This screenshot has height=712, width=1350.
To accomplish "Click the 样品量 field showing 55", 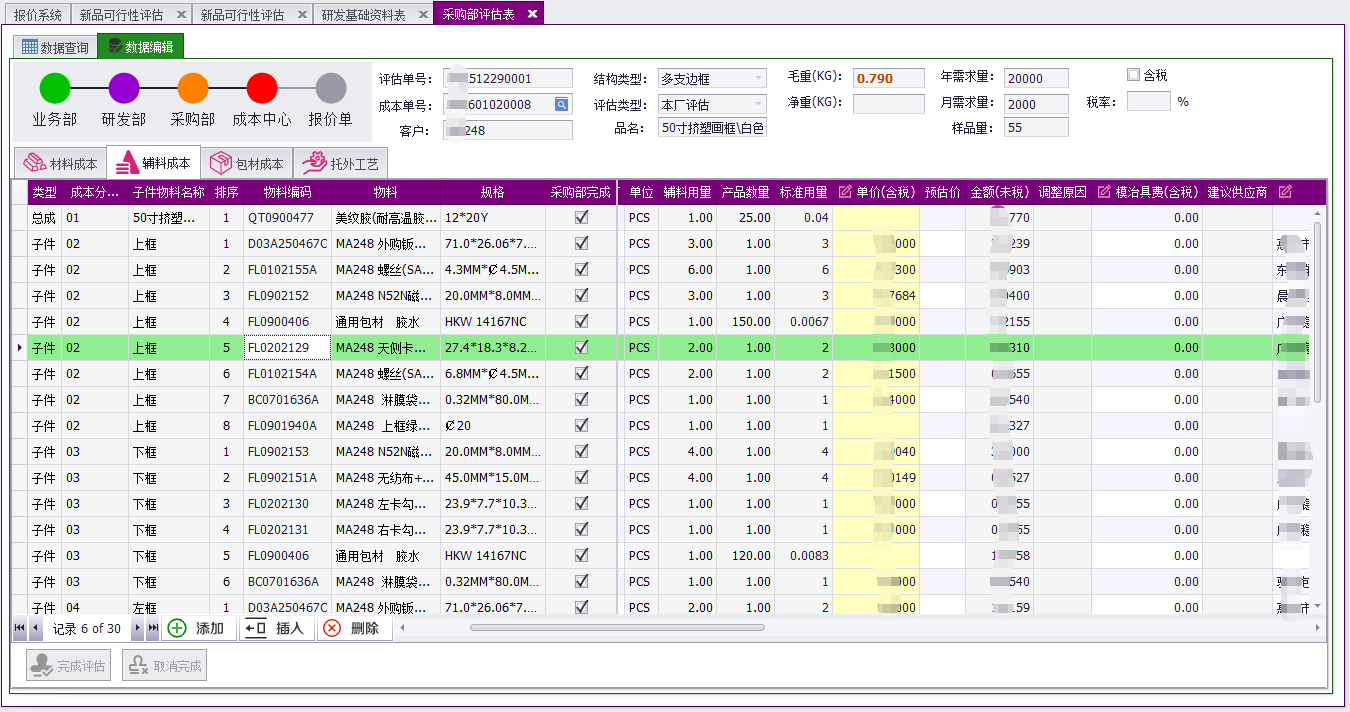I will pos(1036,128).
